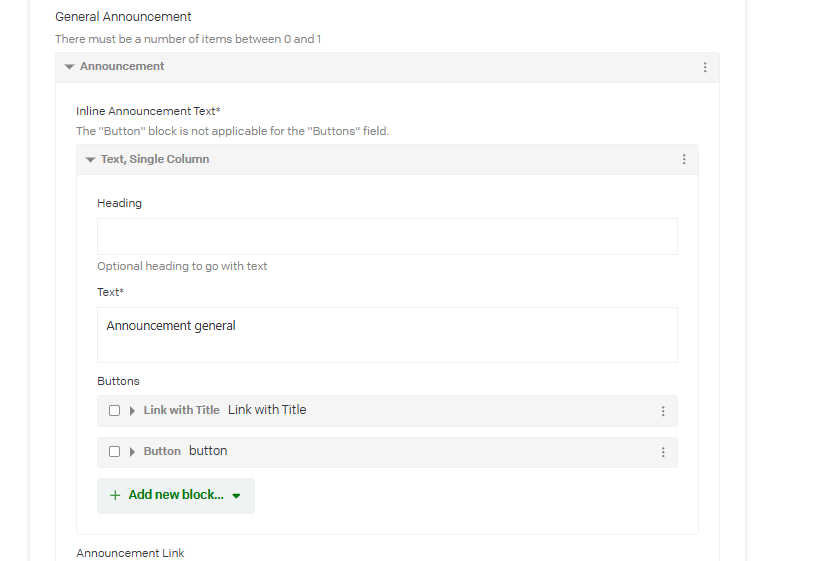Collapse the Announcement section
The image size is (819, 561).
69,67
